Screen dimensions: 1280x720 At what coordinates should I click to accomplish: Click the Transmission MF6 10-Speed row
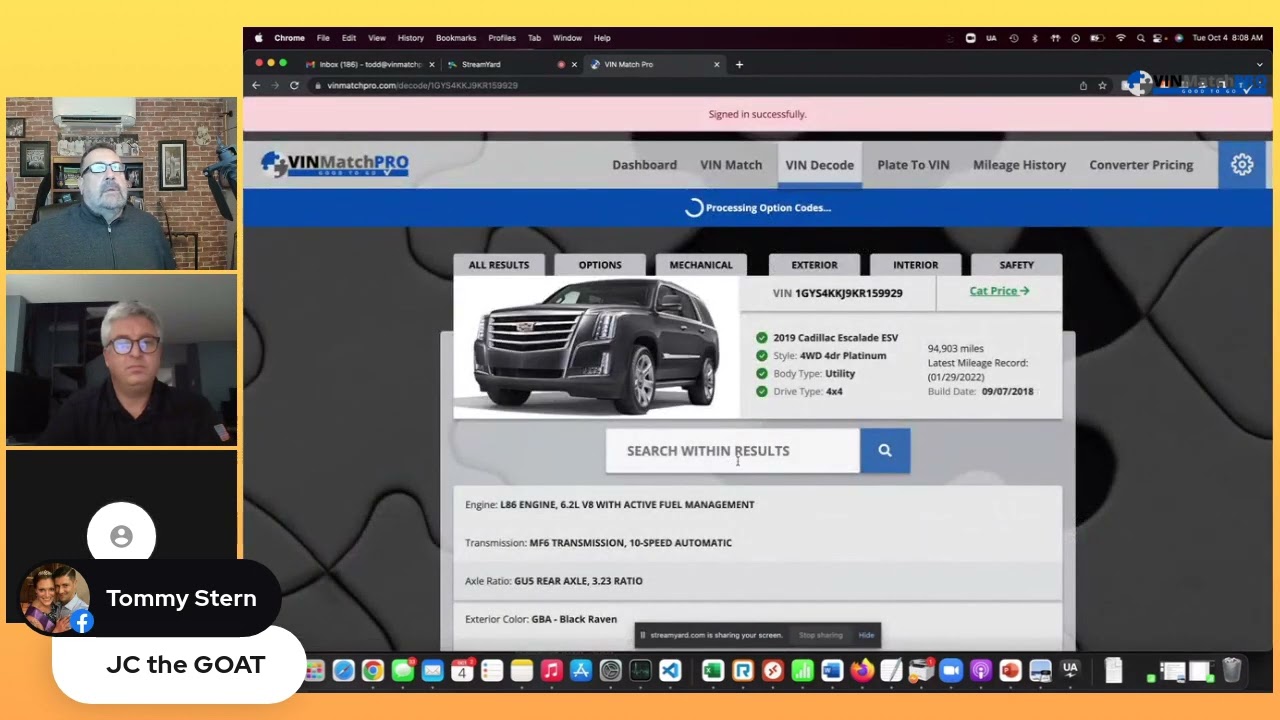point(758,543)
